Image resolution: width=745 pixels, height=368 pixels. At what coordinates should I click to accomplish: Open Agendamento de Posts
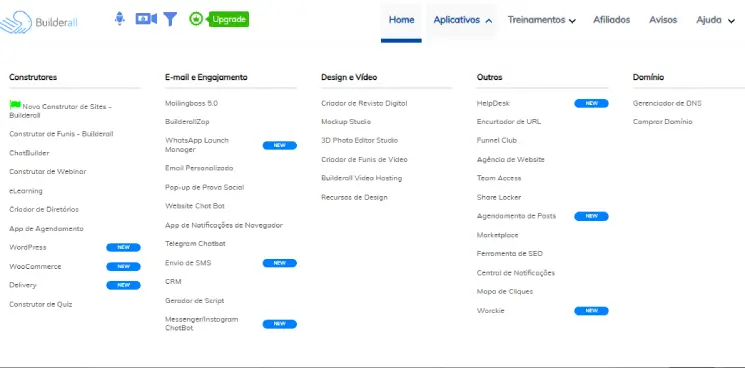tap(516, 216)
